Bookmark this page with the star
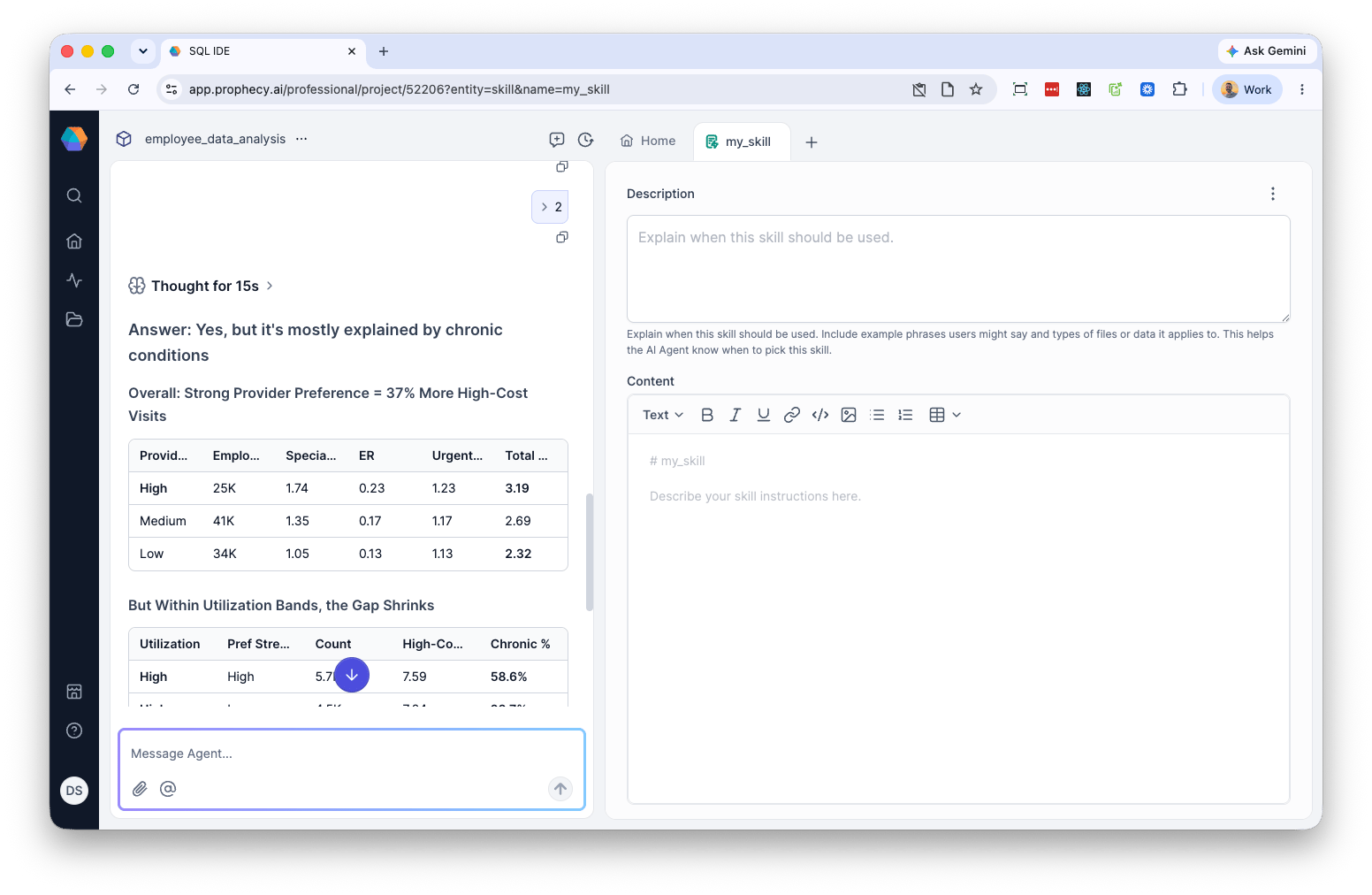The image size is (1372, 895). (x=976, y=89)
